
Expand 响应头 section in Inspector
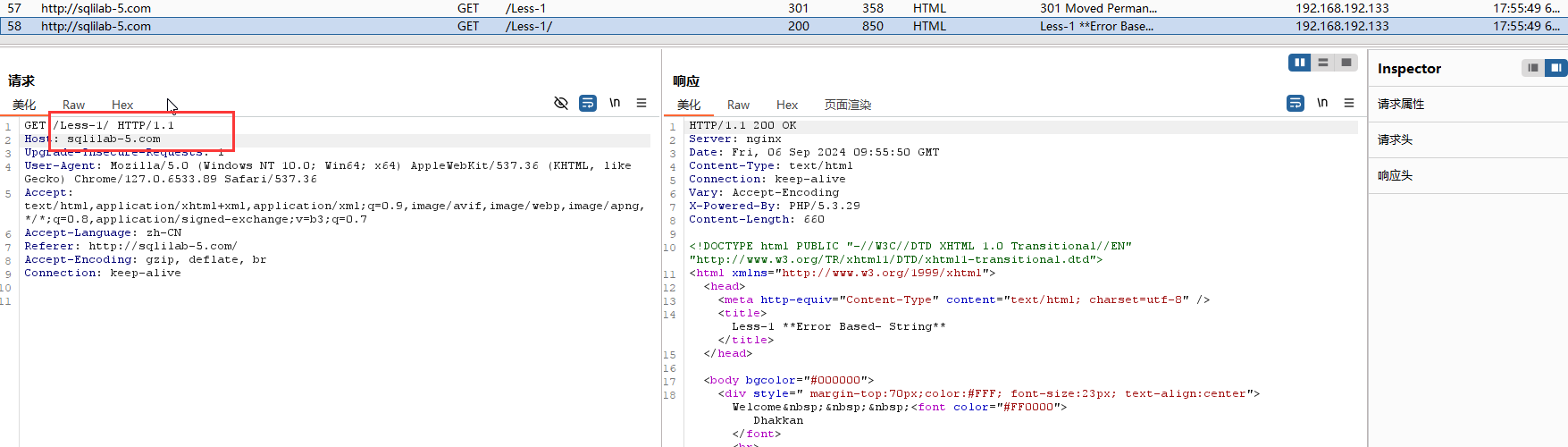pyautogui.click(x=1395, y=175)
